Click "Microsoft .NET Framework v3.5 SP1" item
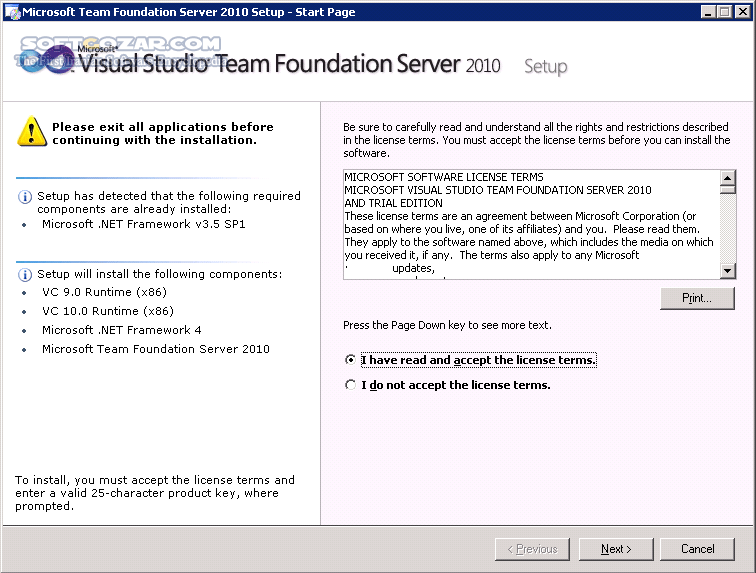This screenshot has width=756, height=573. pyautogui.click(x=144, y=224)
